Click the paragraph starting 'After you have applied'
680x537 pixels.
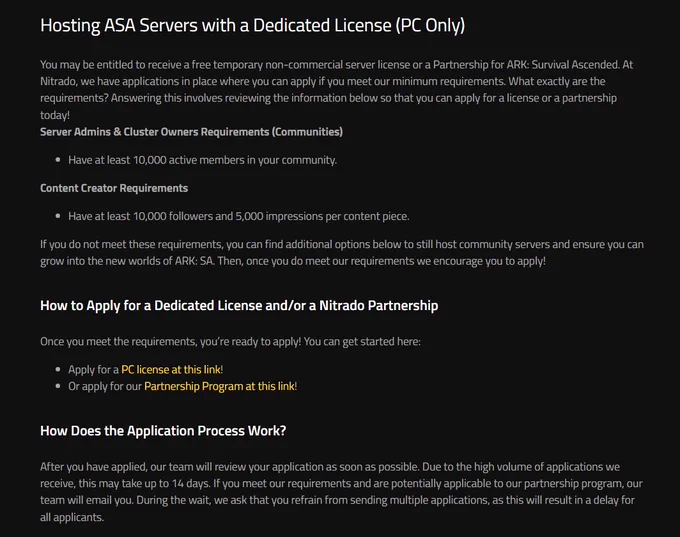pyautogui.click(x=341, y=492)
